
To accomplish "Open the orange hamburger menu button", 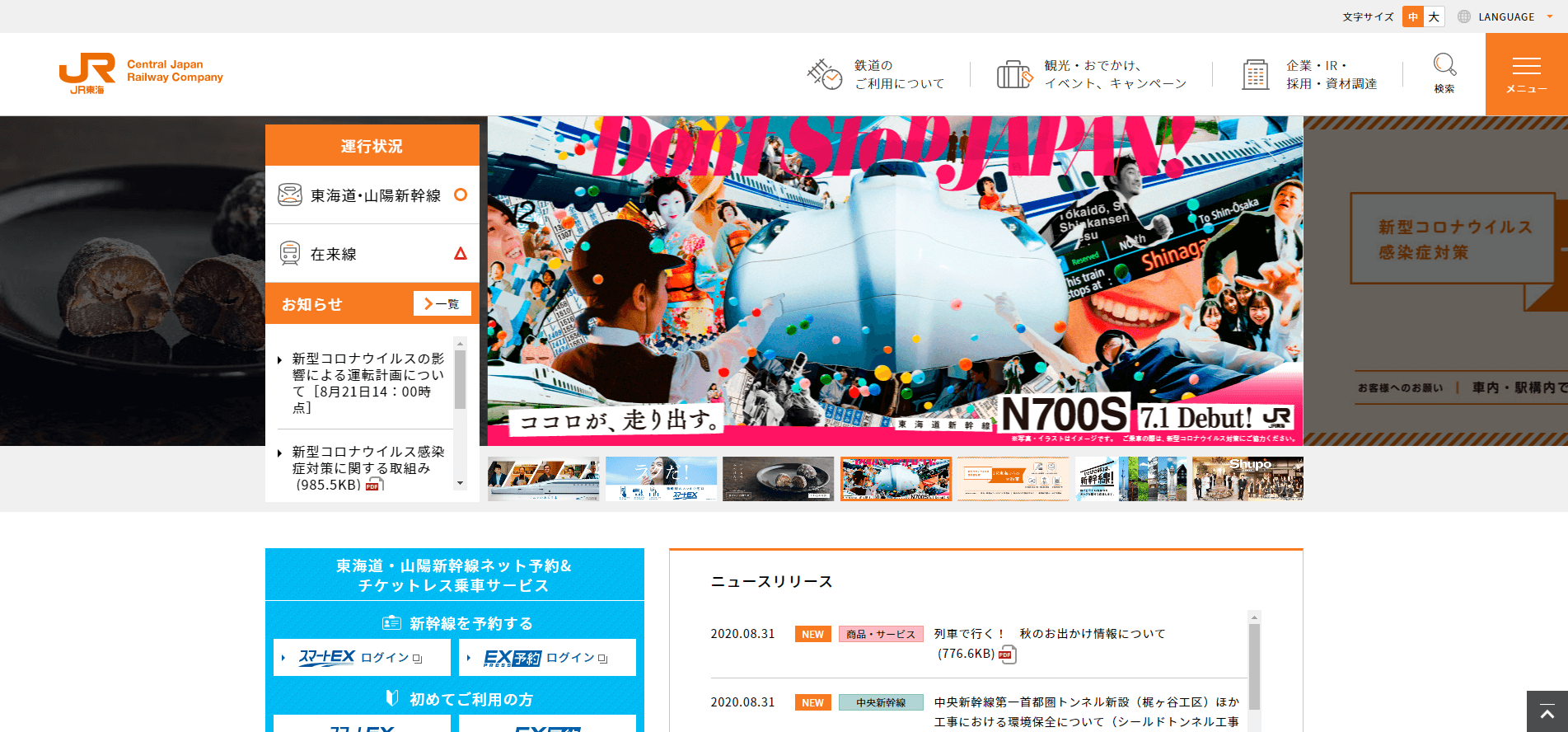I will 1527,74.
